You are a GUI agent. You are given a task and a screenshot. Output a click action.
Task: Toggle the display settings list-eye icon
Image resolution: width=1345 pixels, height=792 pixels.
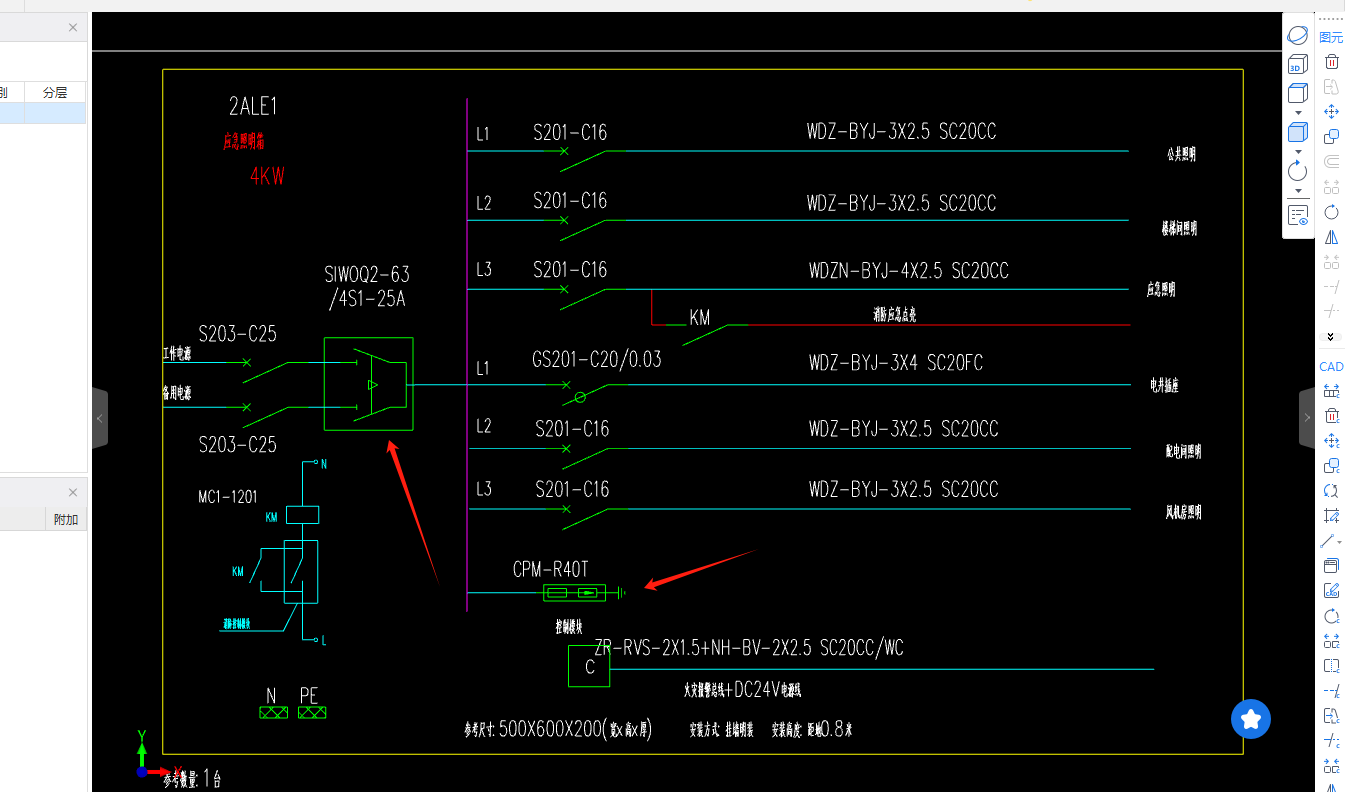pyautogui.click(x=1297, y=215)
